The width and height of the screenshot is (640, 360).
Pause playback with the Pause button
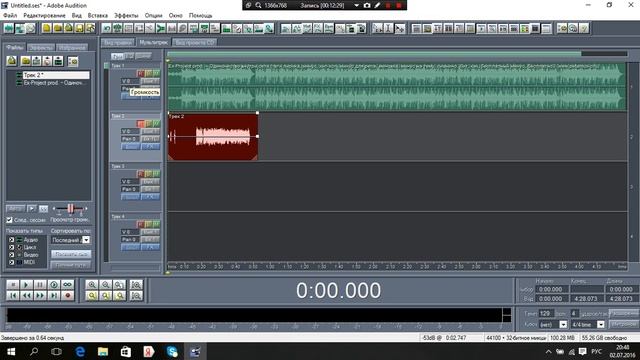coord(40,284)
